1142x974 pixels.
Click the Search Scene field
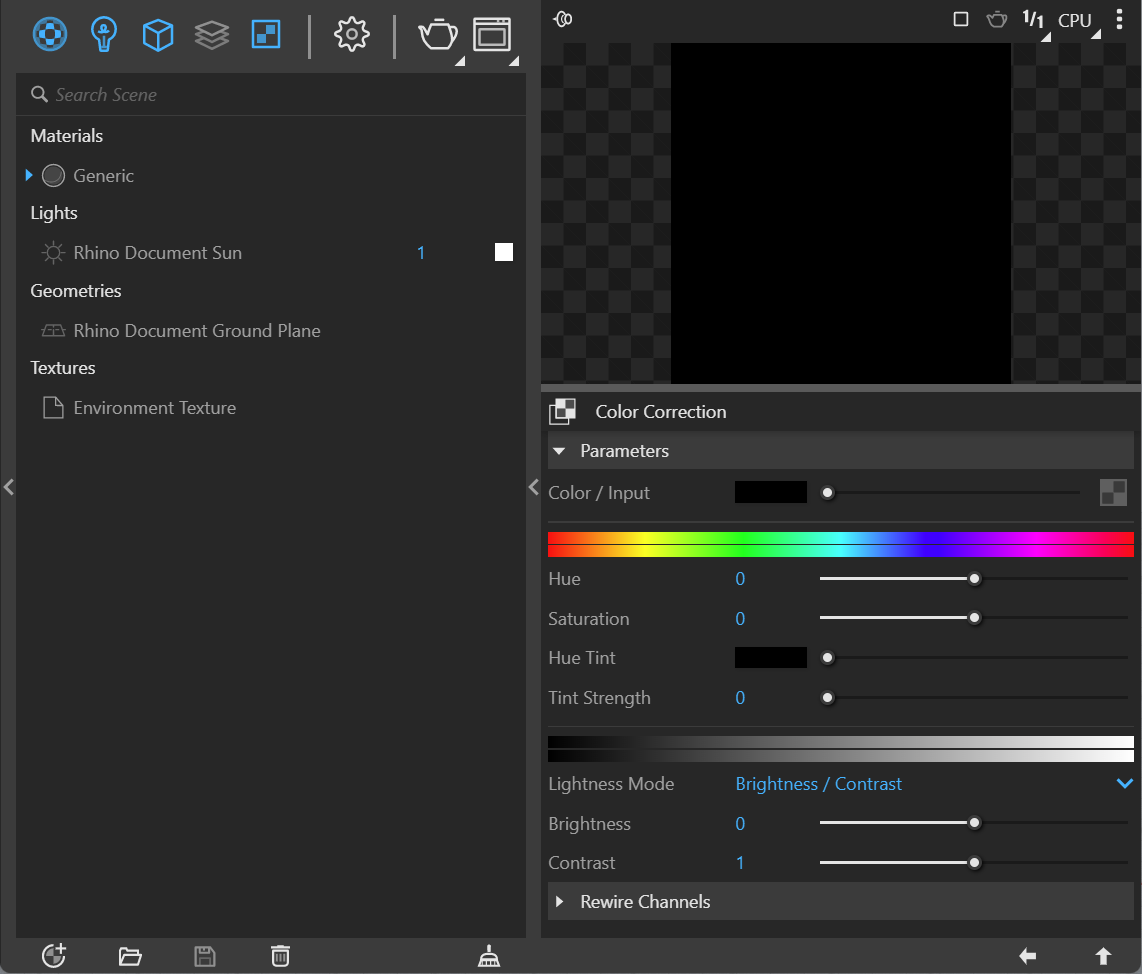pyautogui.click(x=271, y=95)
